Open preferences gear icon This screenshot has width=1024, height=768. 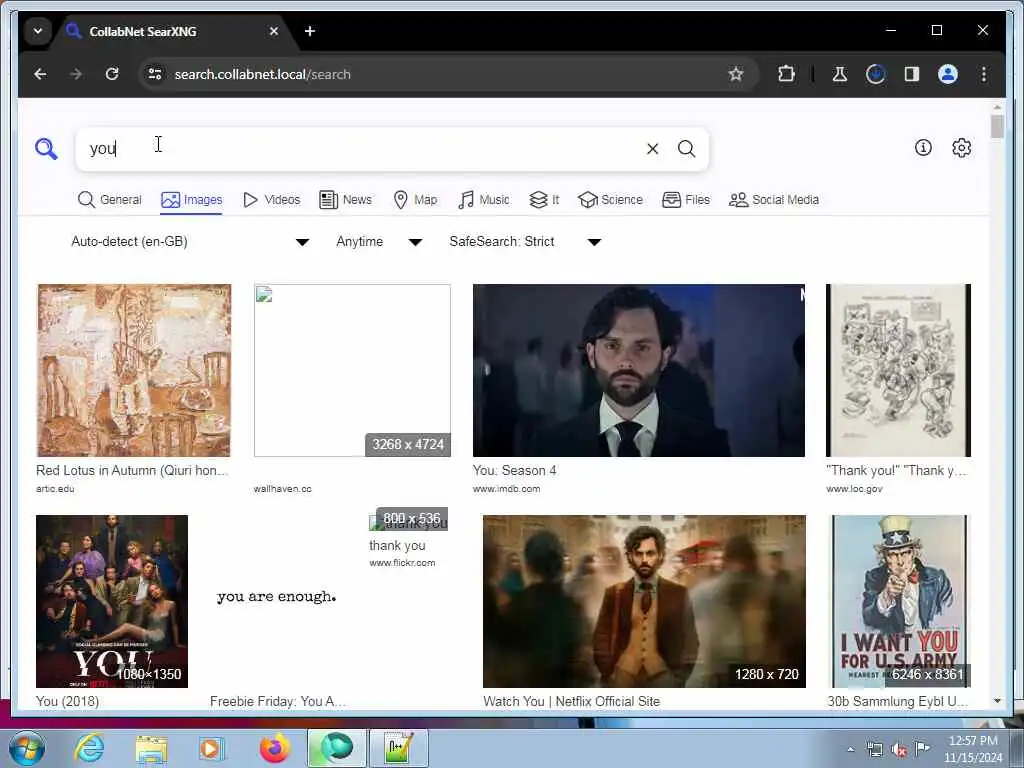[x=961, y=148]
